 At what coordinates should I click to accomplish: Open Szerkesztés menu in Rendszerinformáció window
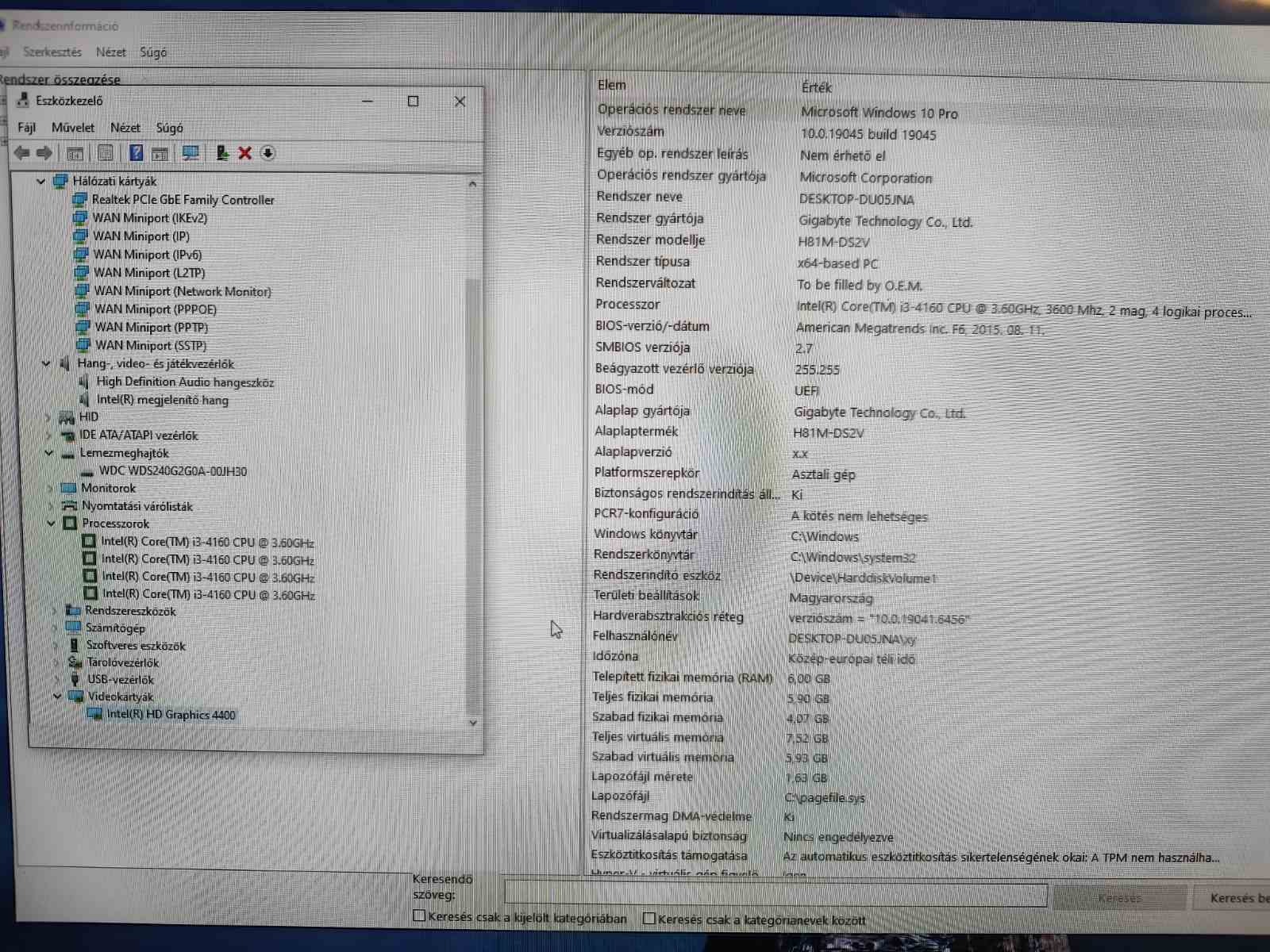[52, 52]
